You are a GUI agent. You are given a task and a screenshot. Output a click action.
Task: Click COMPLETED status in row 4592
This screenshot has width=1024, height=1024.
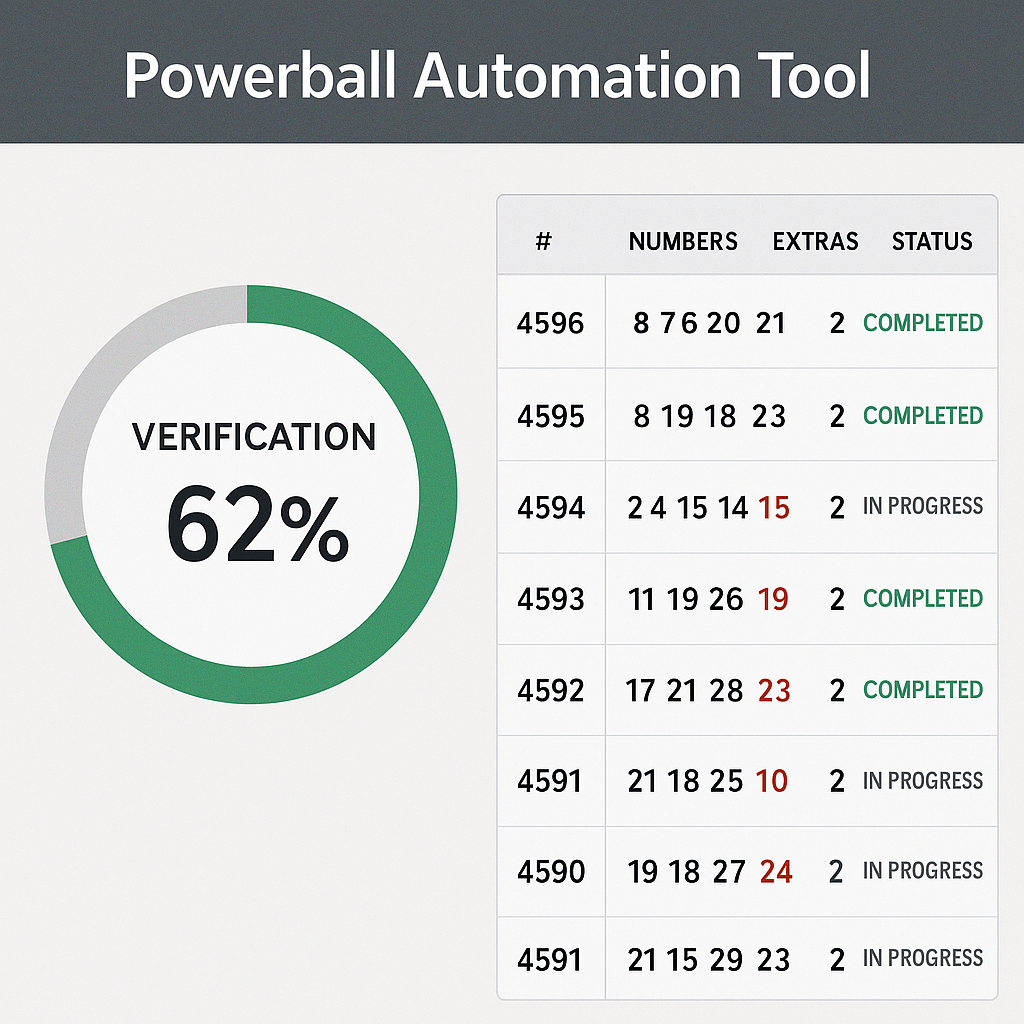(923, 690)
